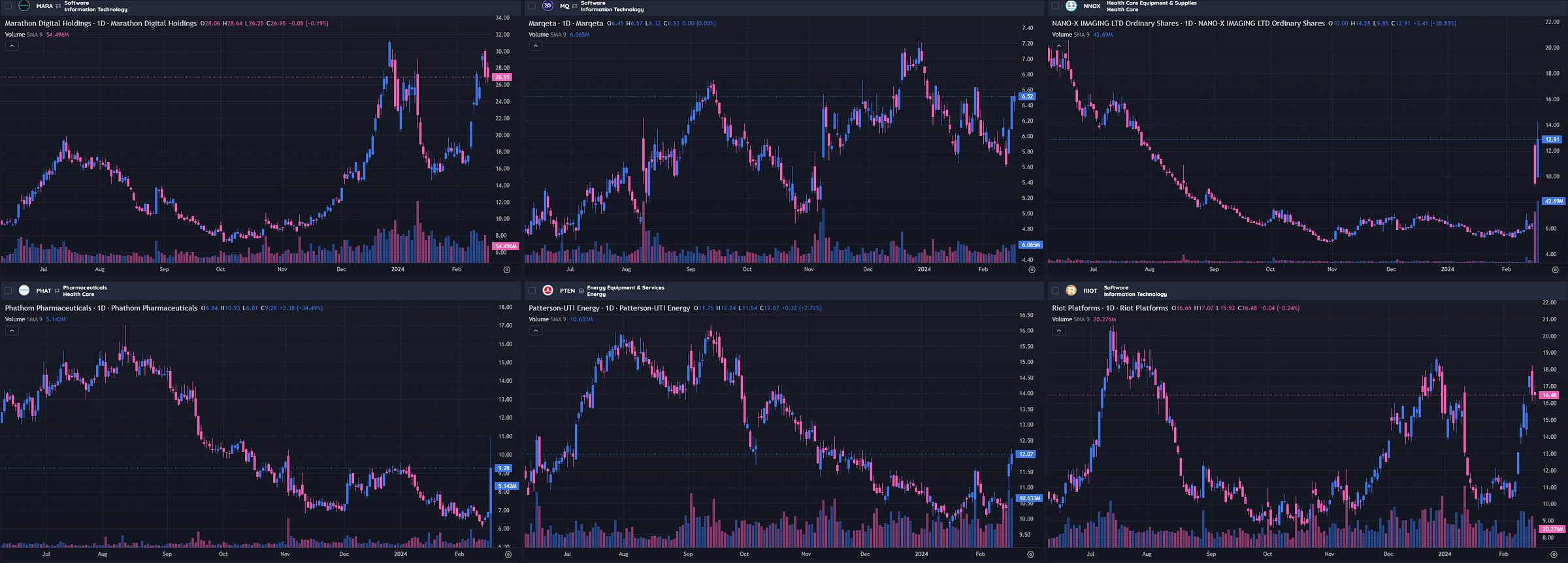Open NNOX chart settings gear

click(x=1555, y=270)
